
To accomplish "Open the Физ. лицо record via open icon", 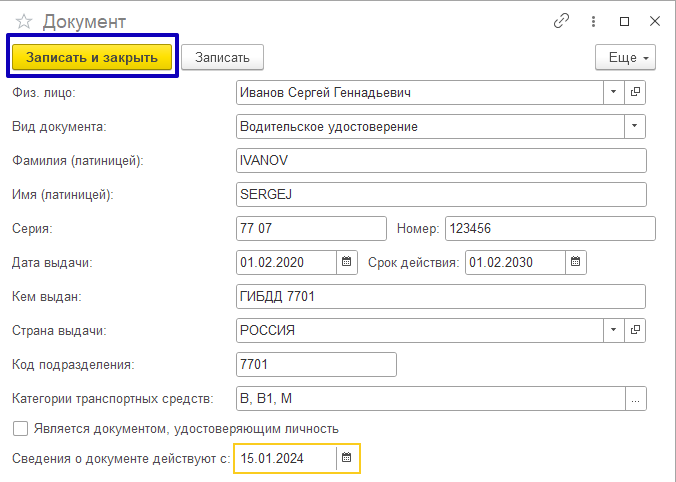I will (635, 93).
